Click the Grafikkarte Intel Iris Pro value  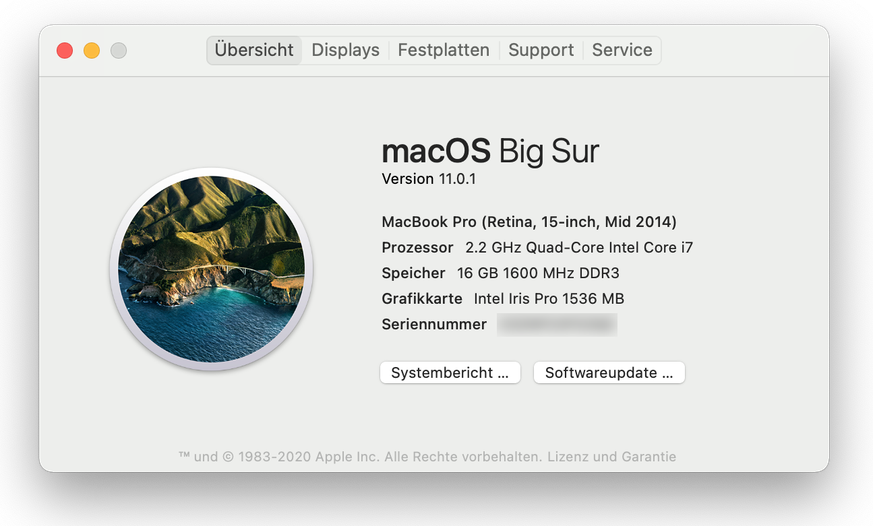click(548, 299)
